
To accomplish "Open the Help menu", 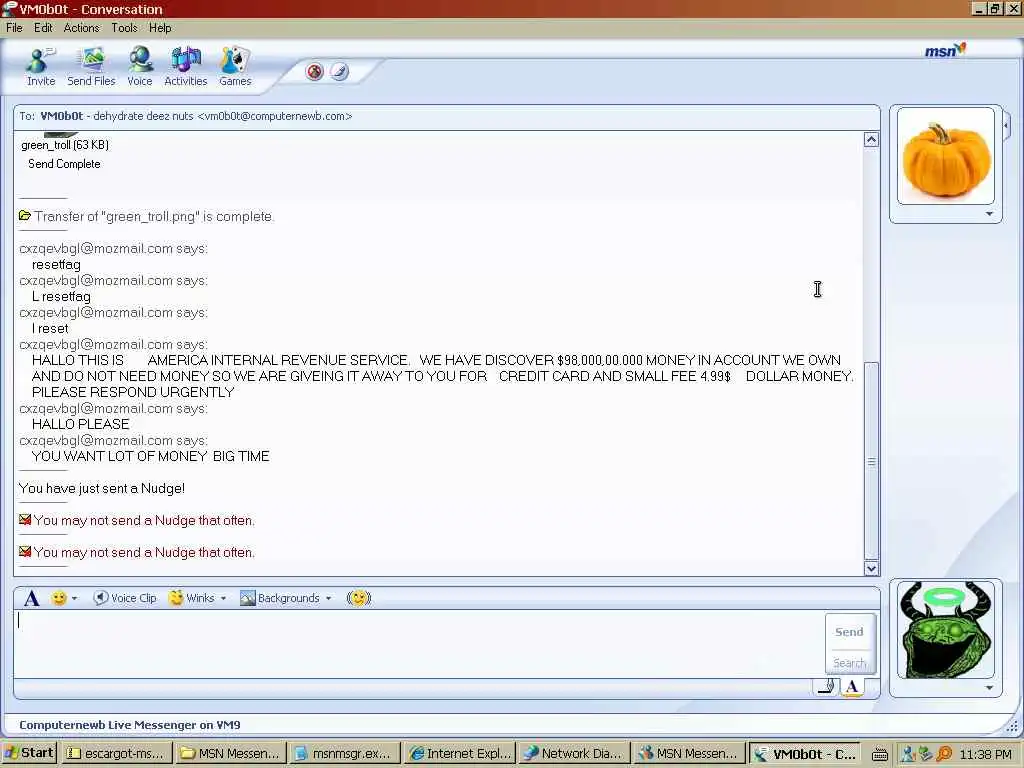I will (x=160, y=28).
